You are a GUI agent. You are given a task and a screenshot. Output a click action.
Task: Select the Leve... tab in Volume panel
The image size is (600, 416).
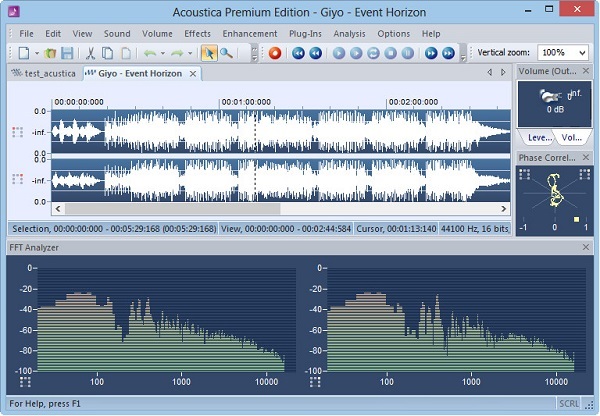(538, 138)
